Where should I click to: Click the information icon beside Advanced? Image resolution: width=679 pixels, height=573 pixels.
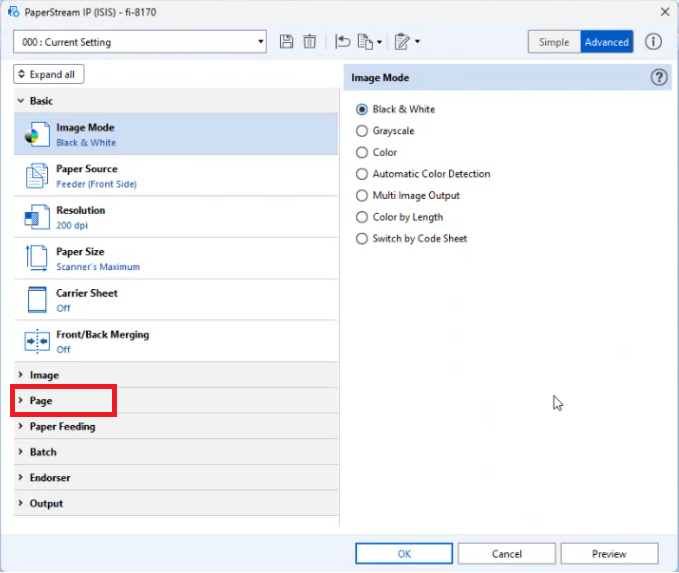tap(653, 42)
